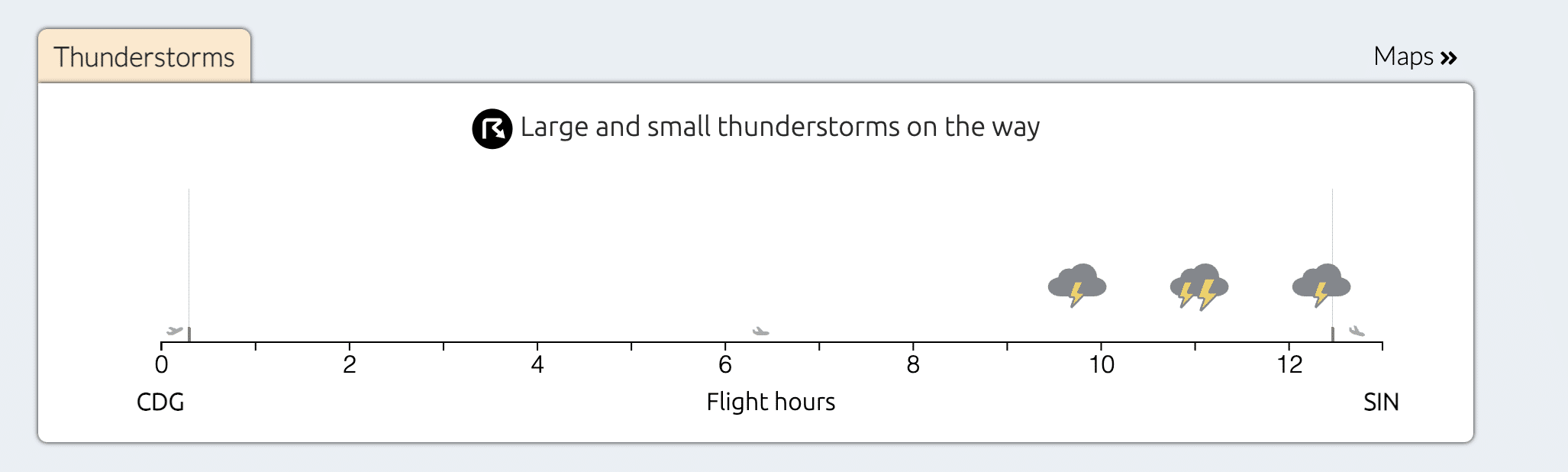Select the takeoff marker after hour 0
The height and width of the screenshot is (472, 1568).
click(x=189, y=334)
